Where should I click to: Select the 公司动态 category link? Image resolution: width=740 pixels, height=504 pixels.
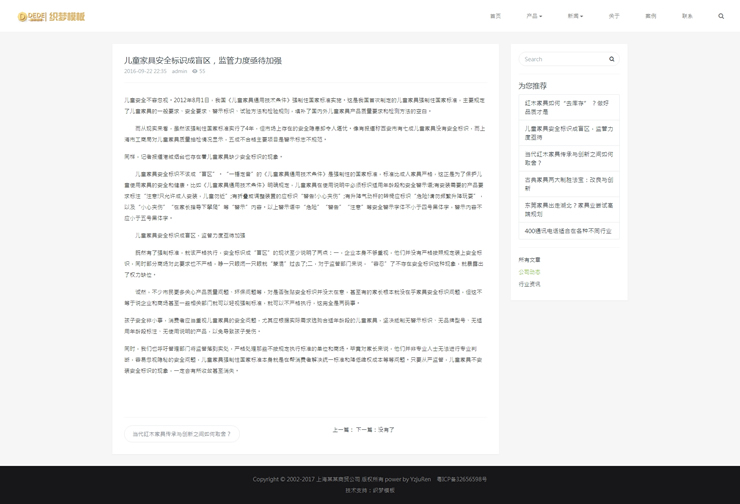click(529, 272)
